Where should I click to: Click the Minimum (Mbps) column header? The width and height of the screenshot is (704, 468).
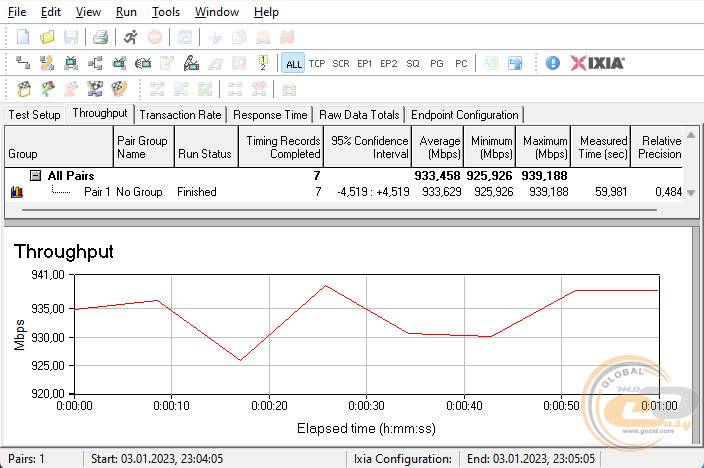[490, 147]
